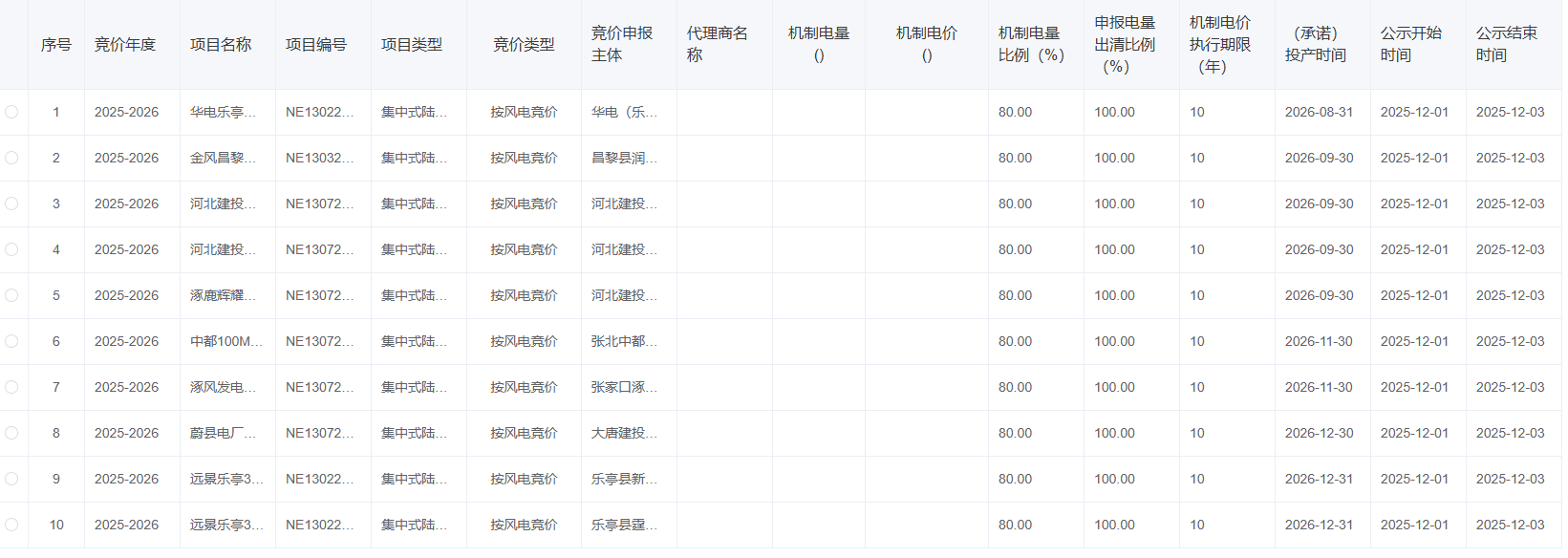Click production date 2026-12-31 in row 10
Image resolution: width=1568 pixels, height=558 pixels.
click(x=1319, y=525)
